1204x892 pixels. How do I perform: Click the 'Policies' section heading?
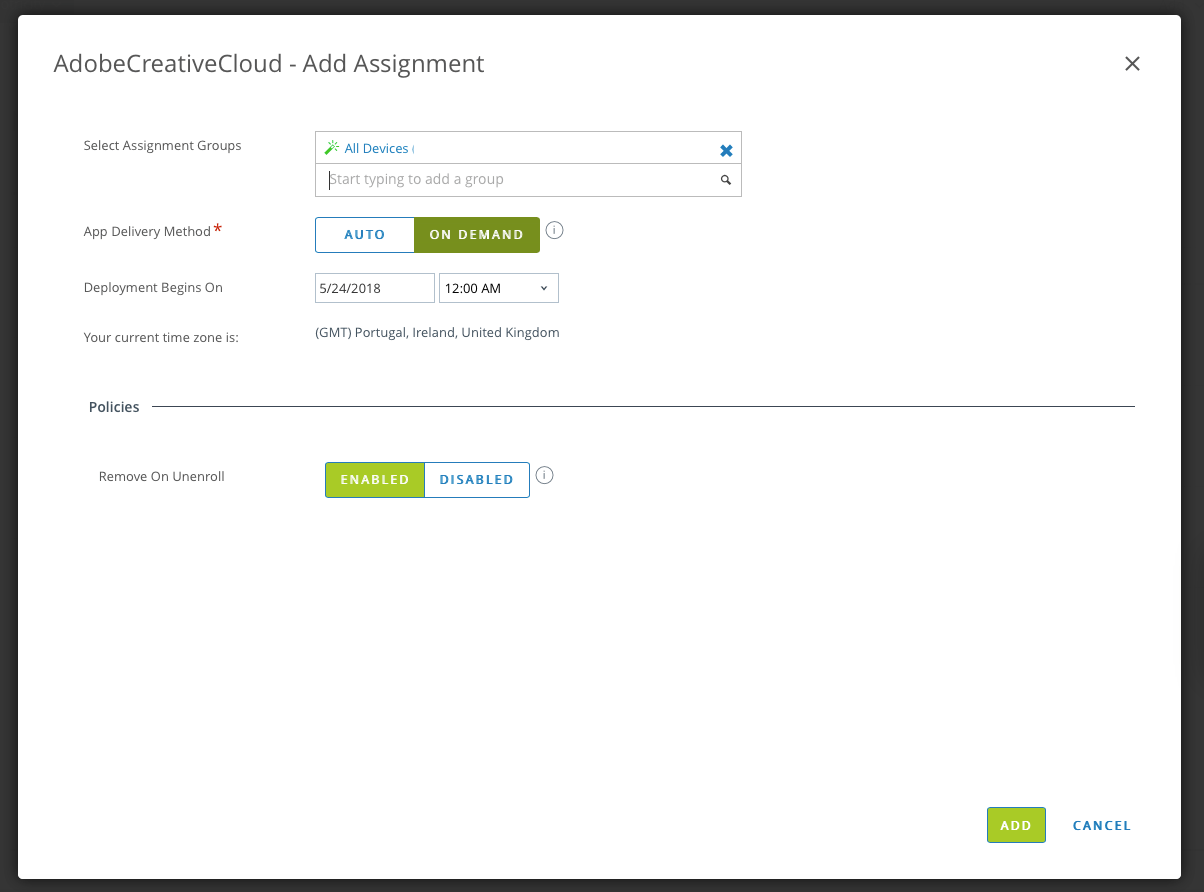click(114, 407)
